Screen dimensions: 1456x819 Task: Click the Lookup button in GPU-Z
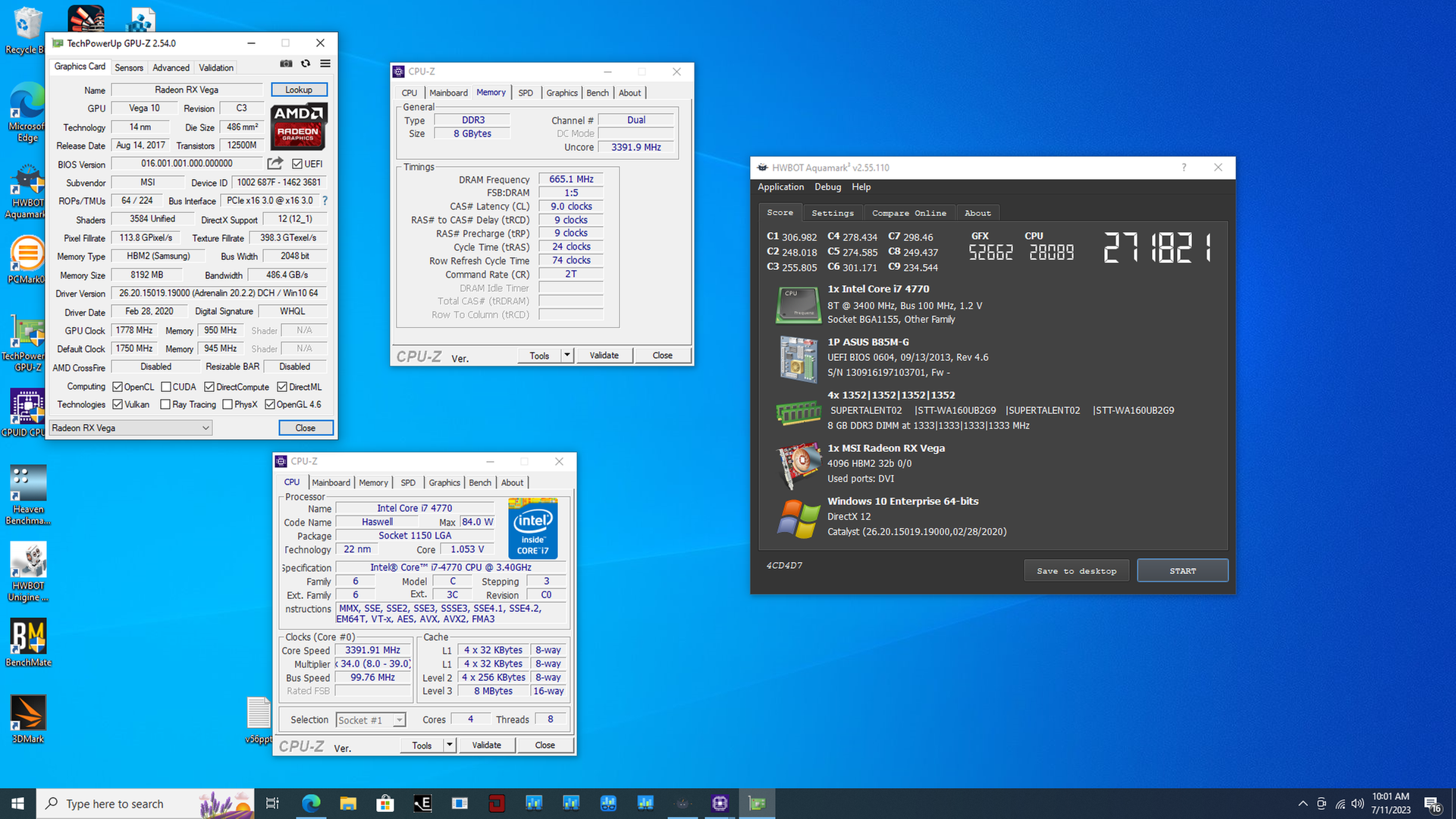pos(299,89)
